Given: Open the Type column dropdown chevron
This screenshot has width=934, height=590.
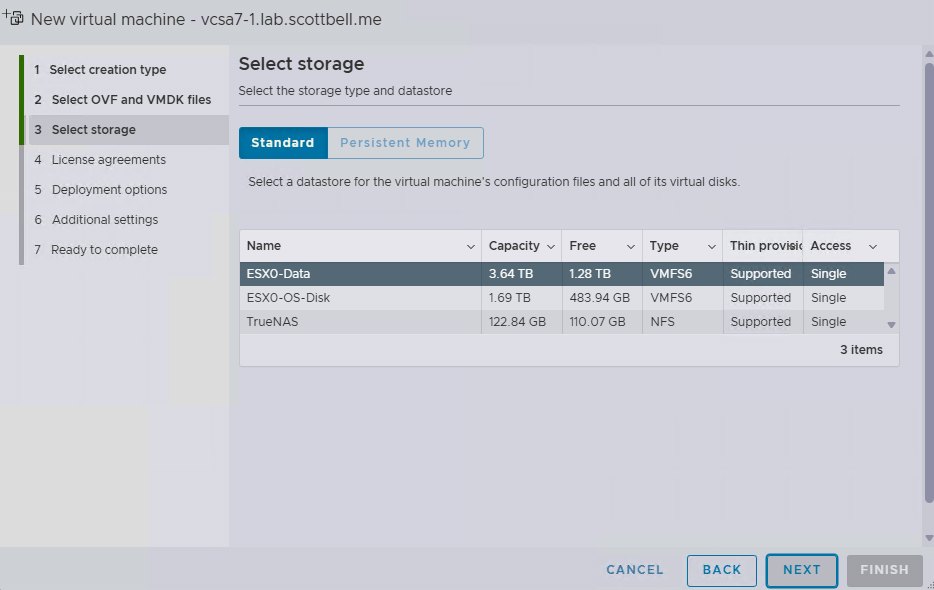Looking at the screenshot, I should click(x=711, y=246).
